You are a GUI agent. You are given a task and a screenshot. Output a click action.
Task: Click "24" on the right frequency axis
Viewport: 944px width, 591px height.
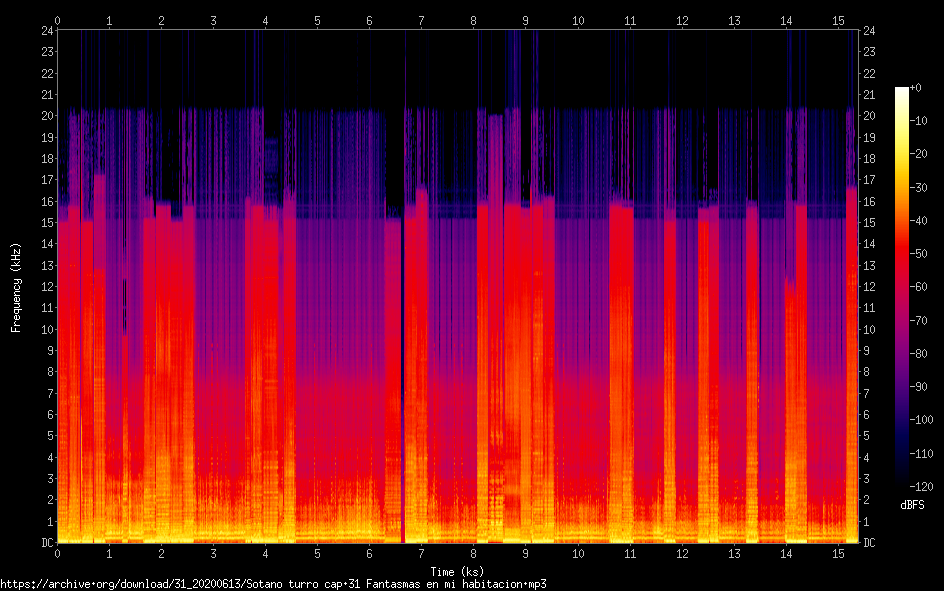(869, 31)
